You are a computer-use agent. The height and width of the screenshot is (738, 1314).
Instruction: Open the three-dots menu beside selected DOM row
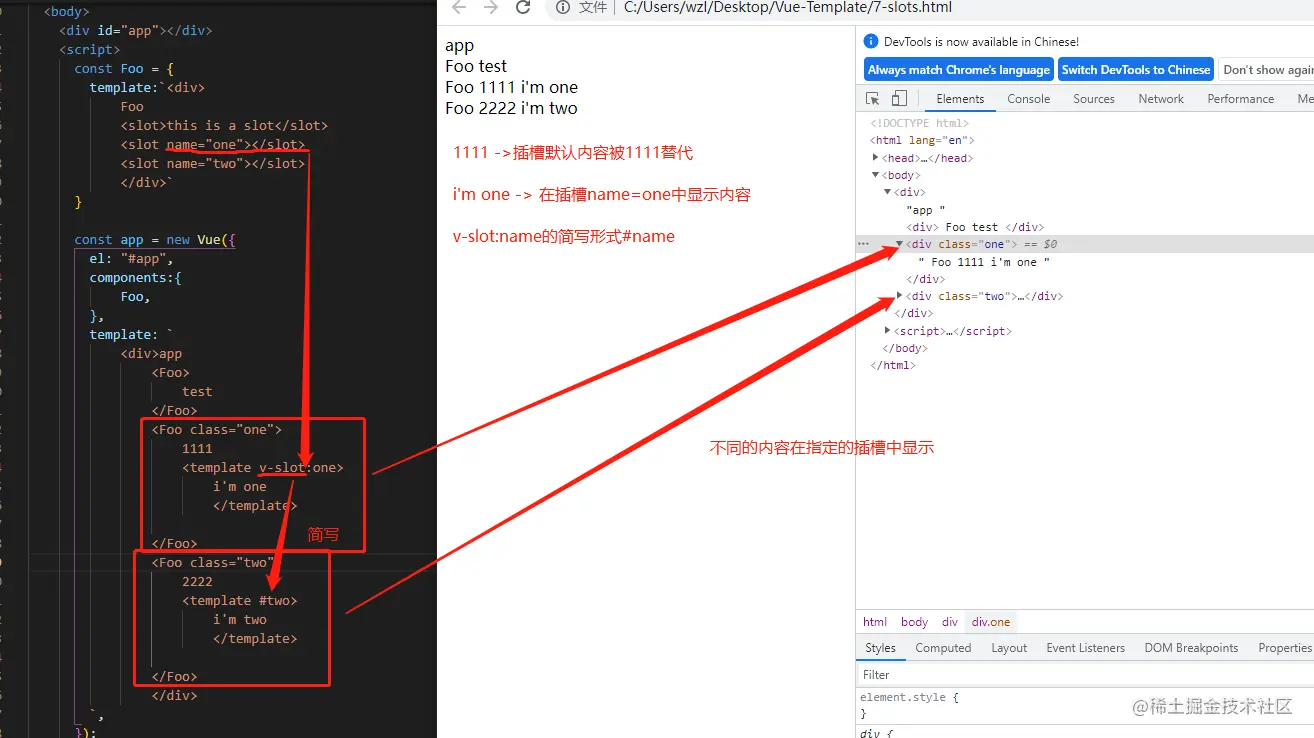(x=863, y=244)
